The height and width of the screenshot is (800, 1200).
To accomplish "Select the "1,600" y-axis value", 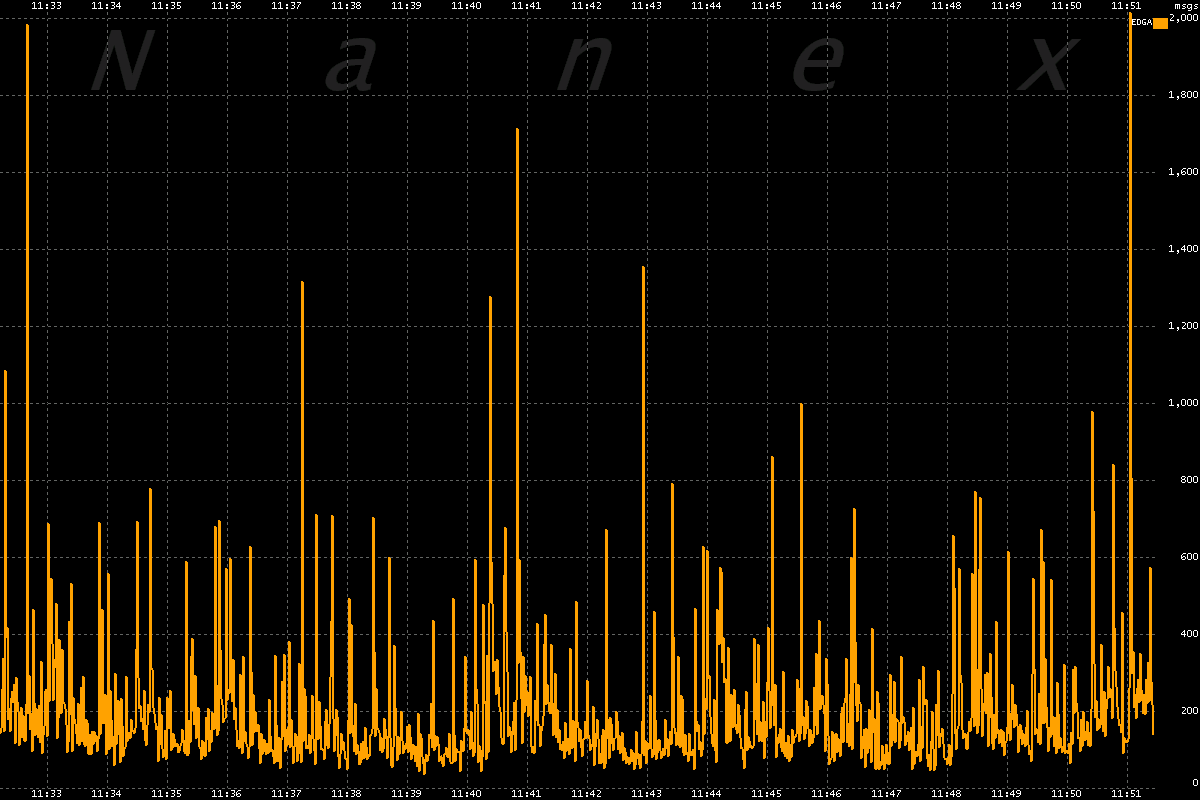I will click(1183, 173).
